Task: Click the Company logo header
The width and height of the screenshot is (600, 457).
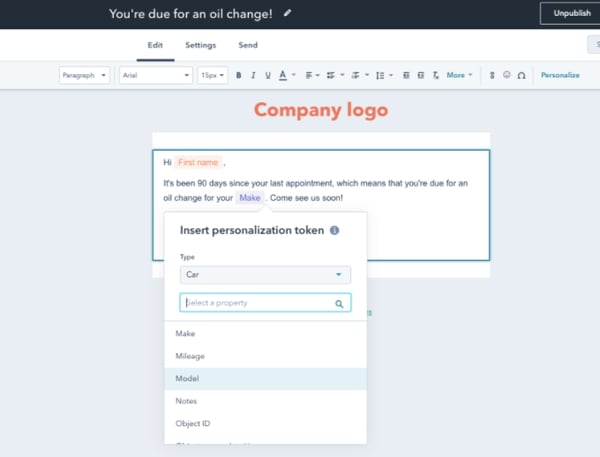Action: [321, 110]
